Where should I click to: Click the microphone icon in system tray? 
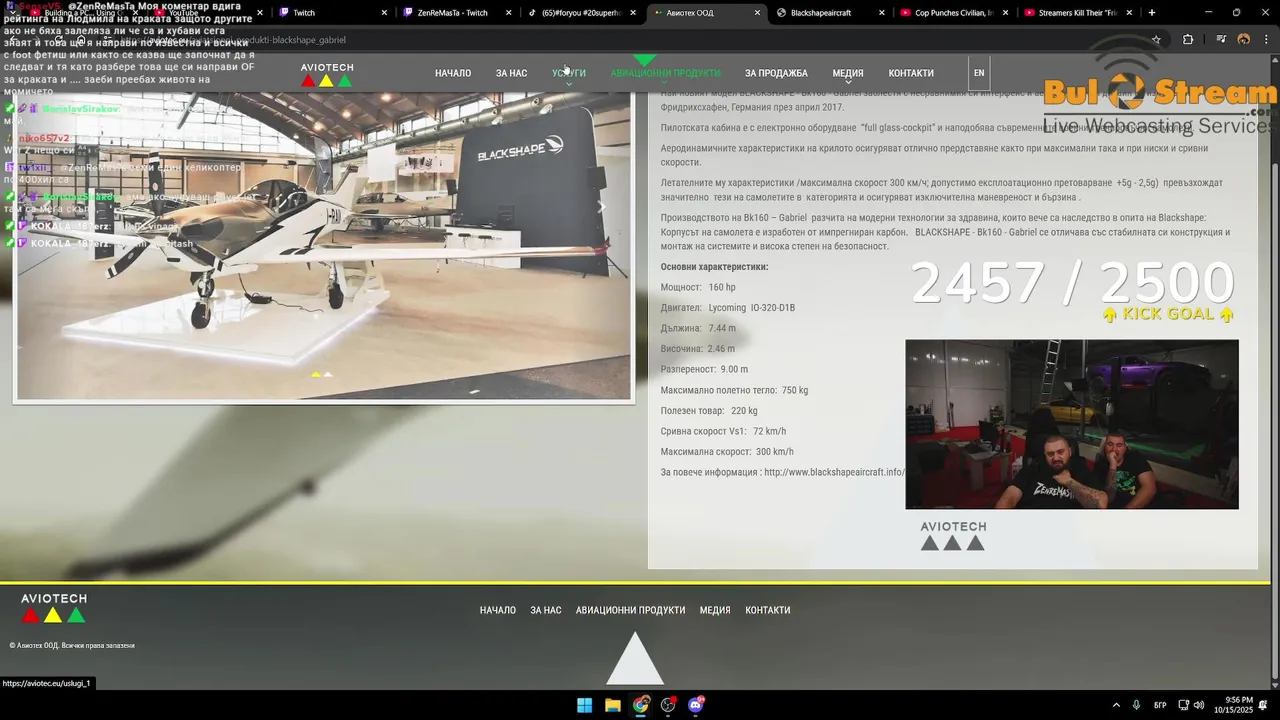(x=1137, y=705)
